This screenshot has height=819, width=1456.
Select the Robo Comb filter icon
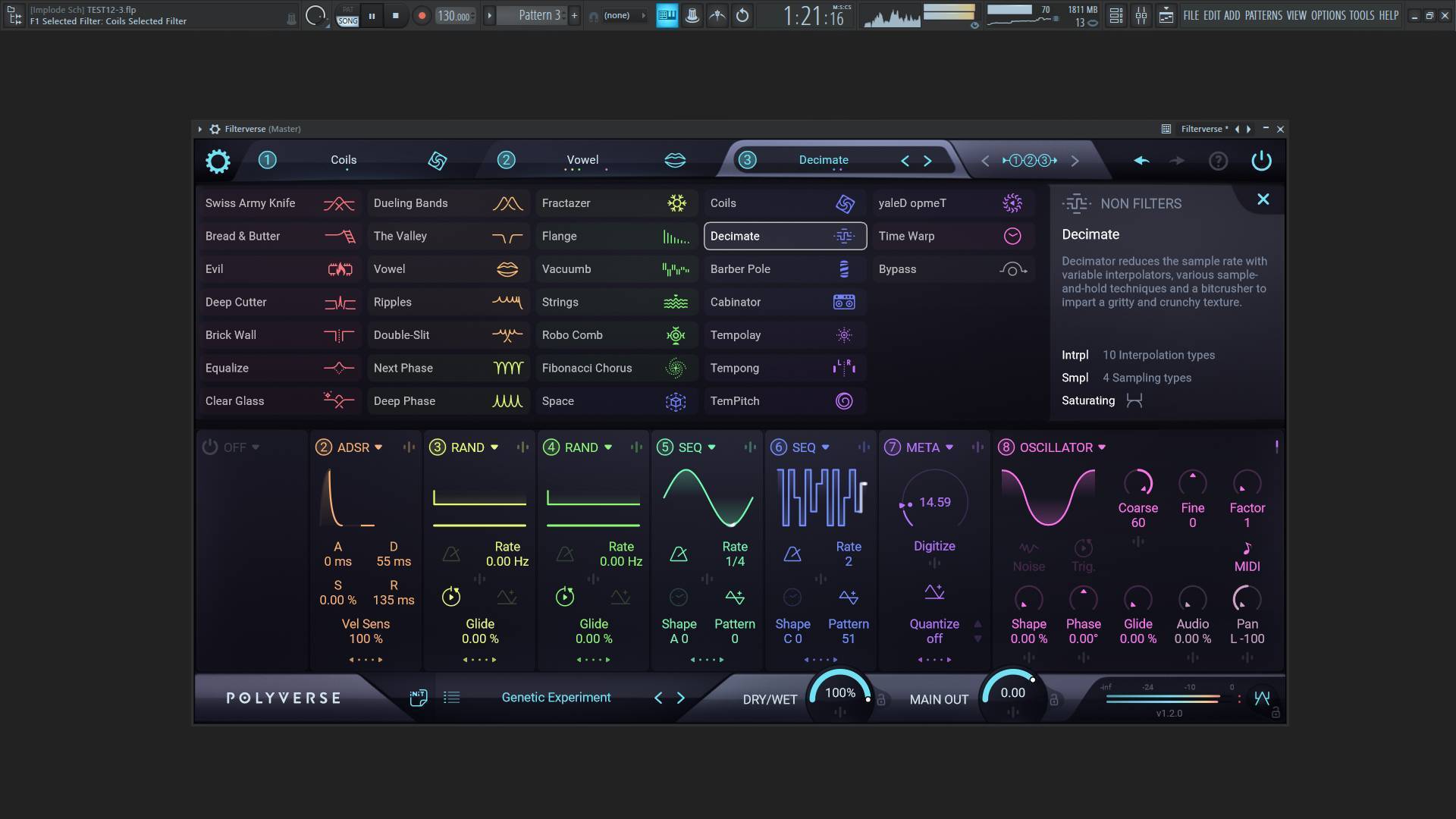coord(676,335)
